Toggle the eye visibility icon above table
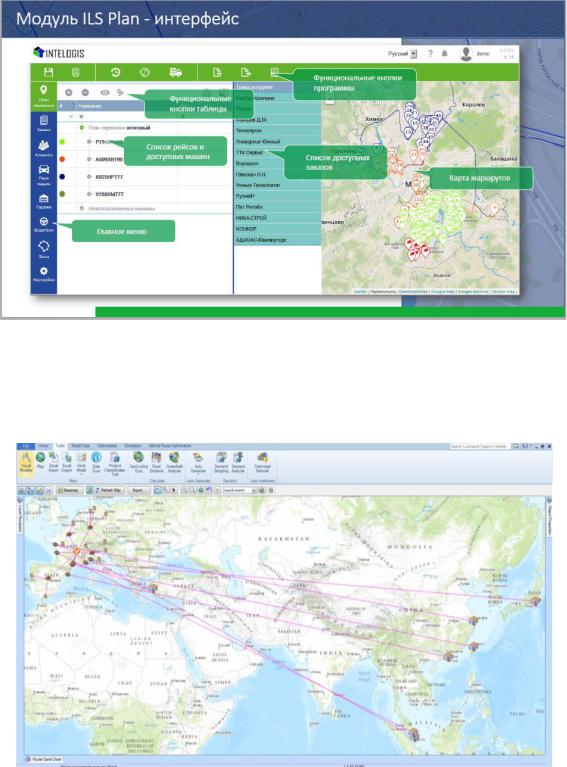Image resolution: width=567 pixels, height=767 pixels. (105, 92)
